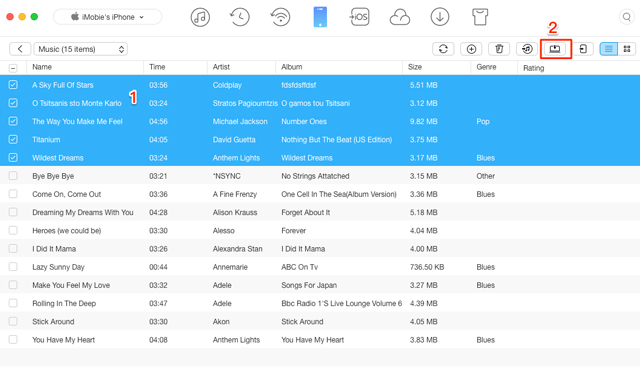Click artist Annemarie
640x384 pixels.
pyautogui.click(x=230, y=267)
